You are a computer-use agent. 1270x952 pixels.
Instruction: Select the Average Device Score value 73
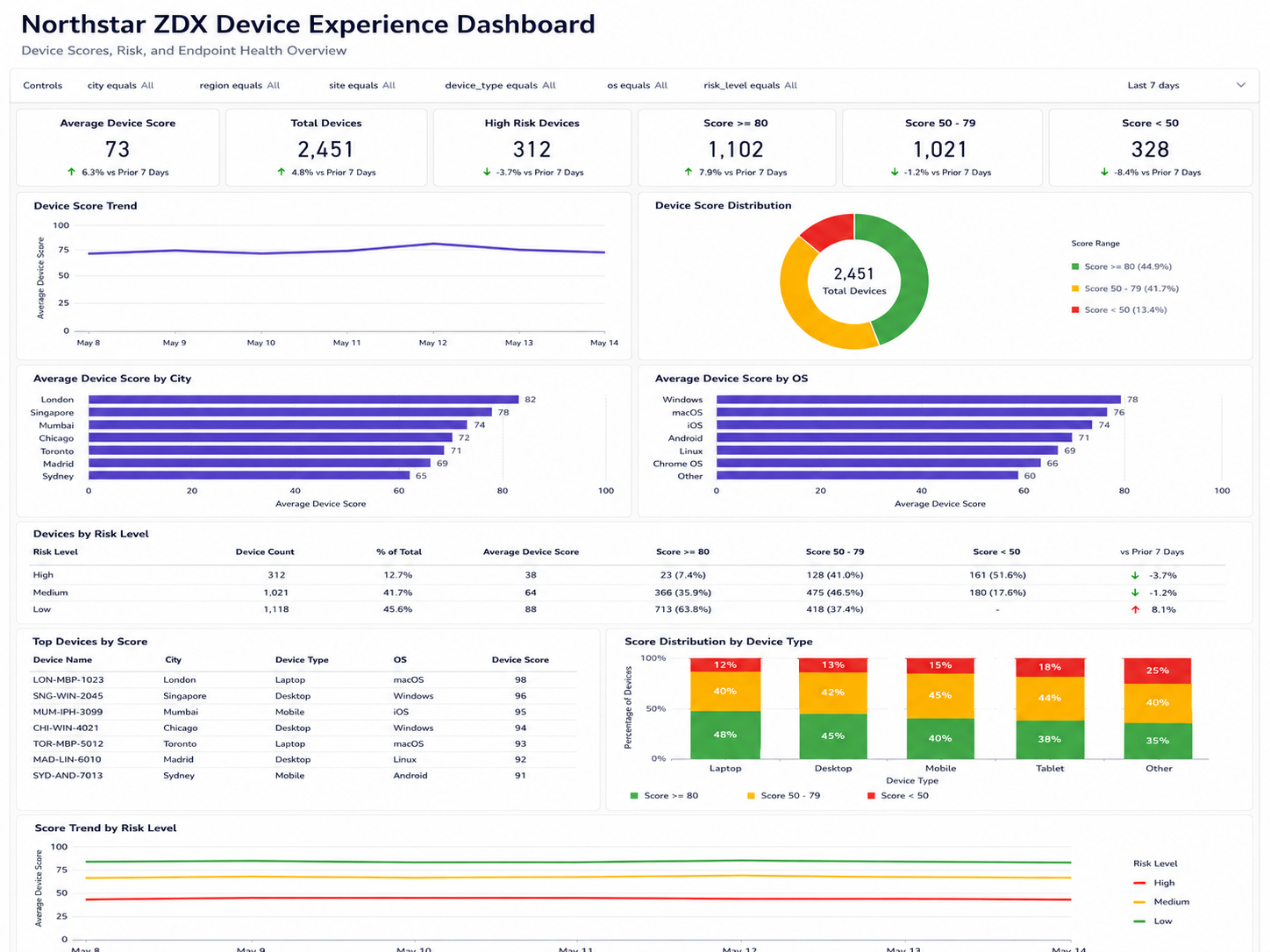[x=118, y=150]
